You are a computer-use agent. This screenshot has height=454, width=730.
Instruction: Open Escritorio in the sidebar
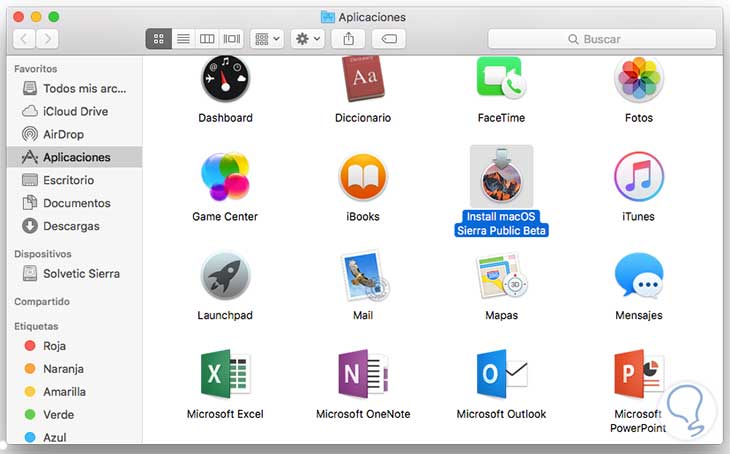click(74, 180)
